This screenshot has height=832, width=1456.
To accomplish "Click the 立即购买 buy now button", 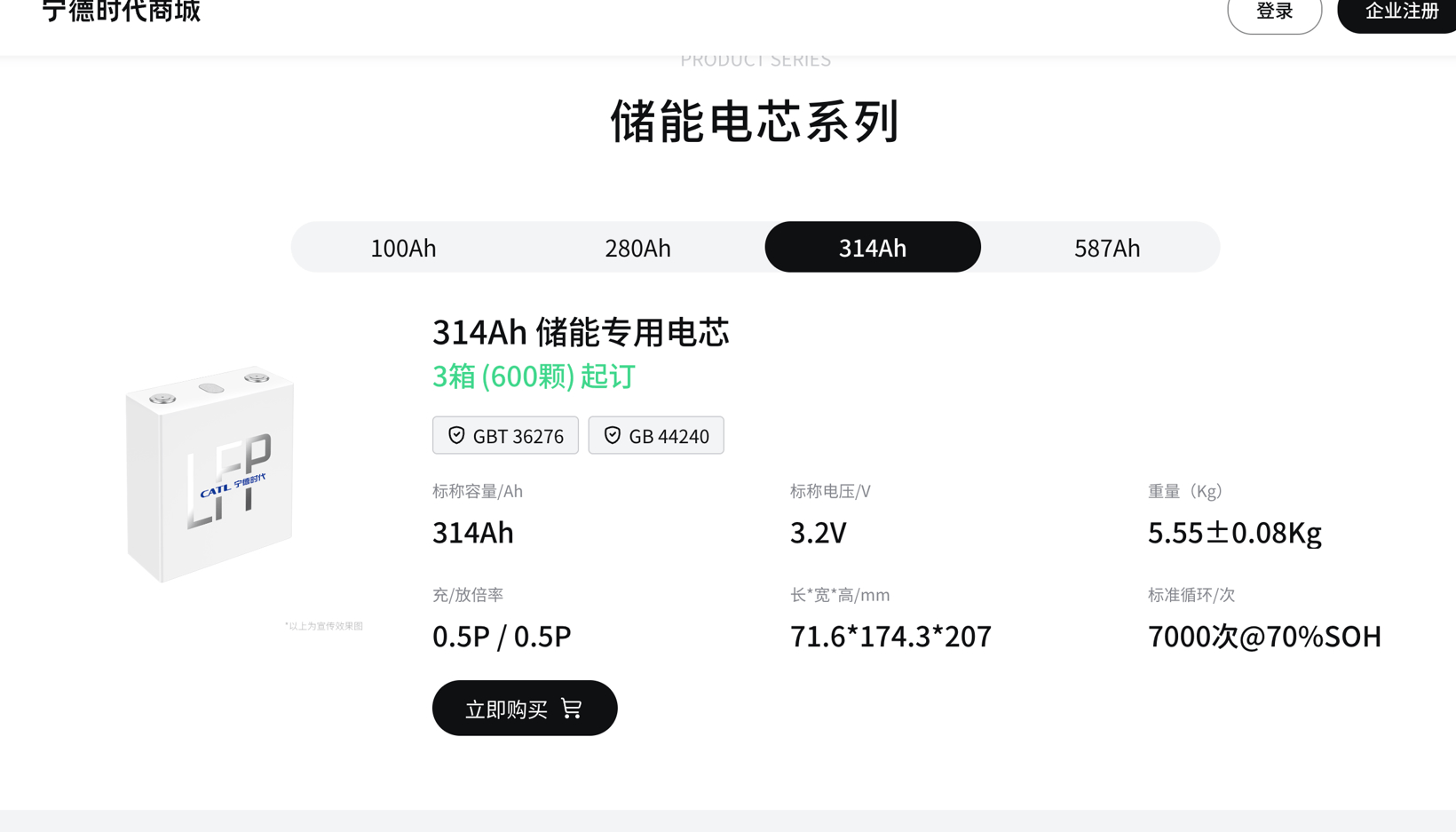I will click(x=525, y=708).
